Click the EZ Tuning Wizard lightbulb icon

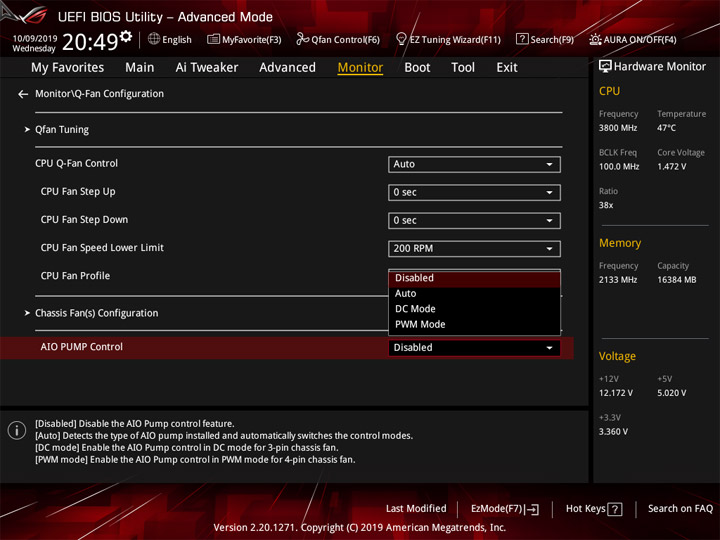401,39
